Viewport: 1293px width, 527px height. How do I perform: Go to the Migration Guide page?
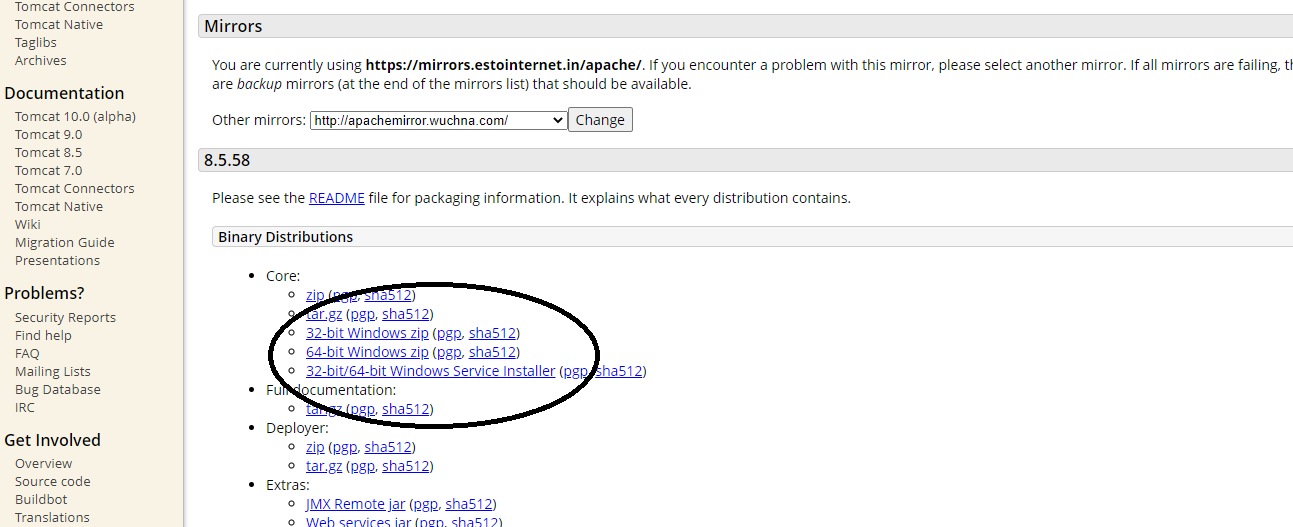tap(65, 242)
